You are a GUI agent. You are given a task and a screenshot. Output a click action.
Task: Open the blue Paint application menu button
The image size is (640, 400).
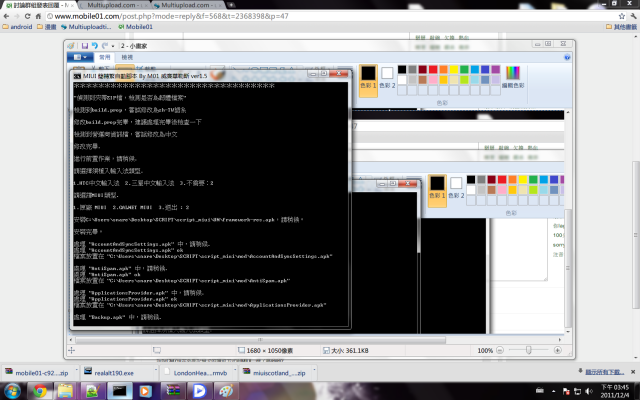[x=80, y=57]
